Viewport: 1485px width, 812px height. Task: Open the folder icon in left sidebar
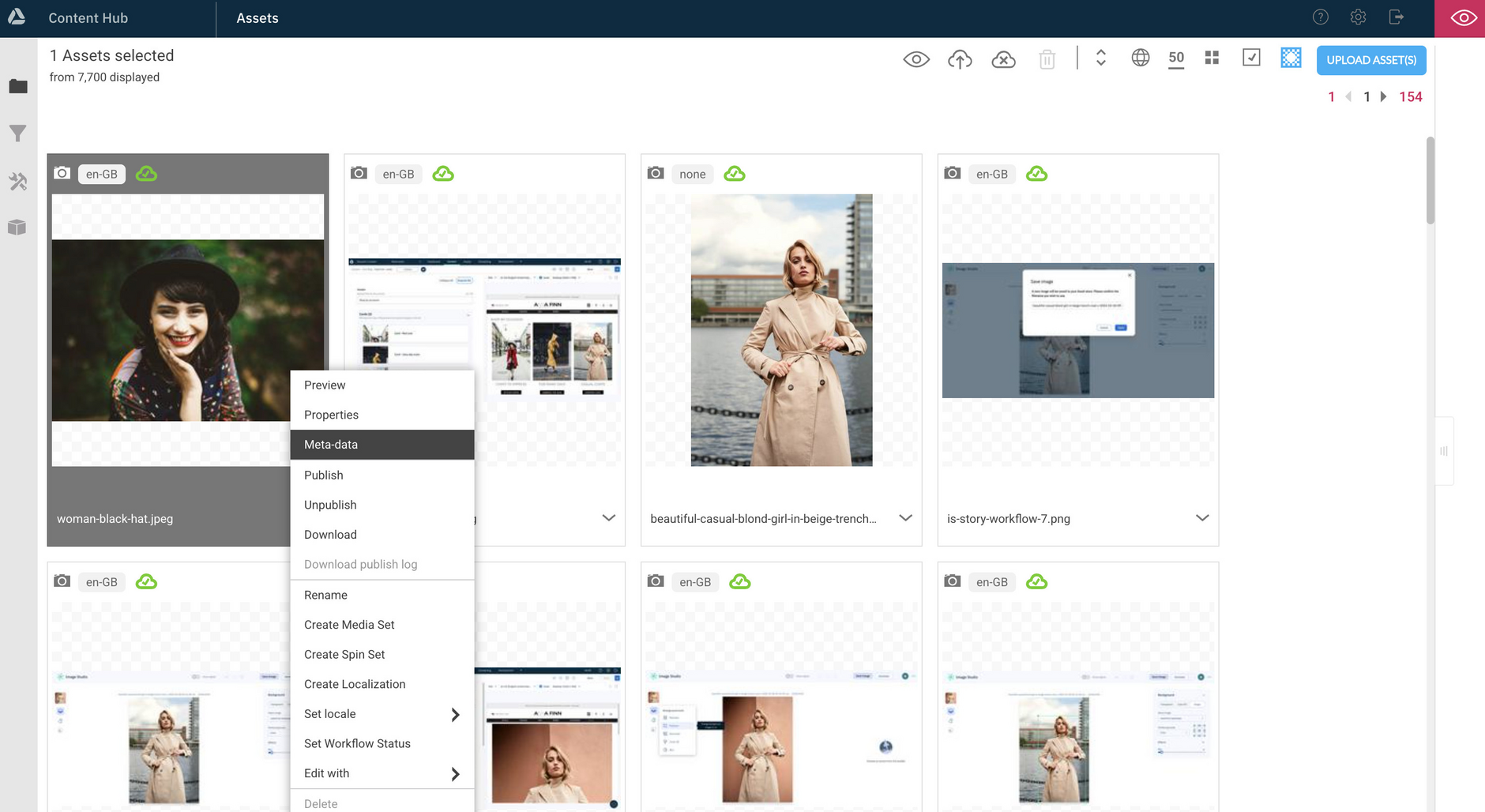(x=18, y=86)
